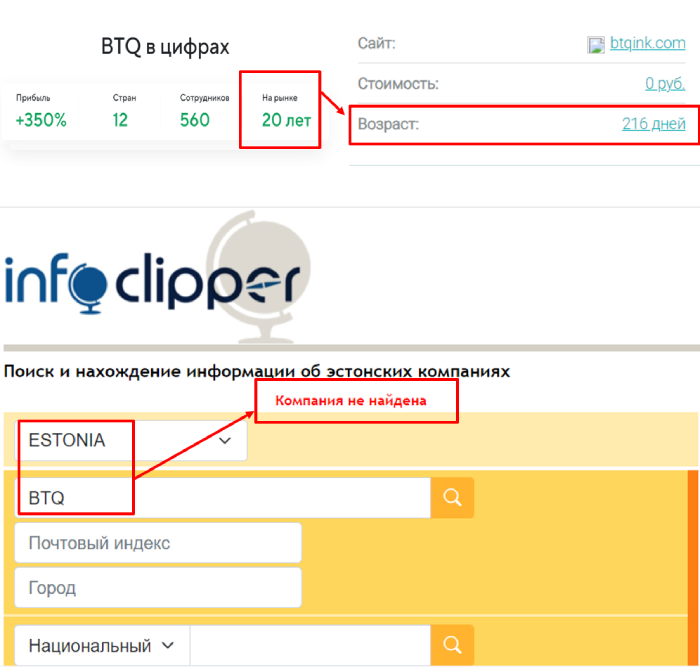Select the 20 лет На рынке figure

click(x=286, y=120)
